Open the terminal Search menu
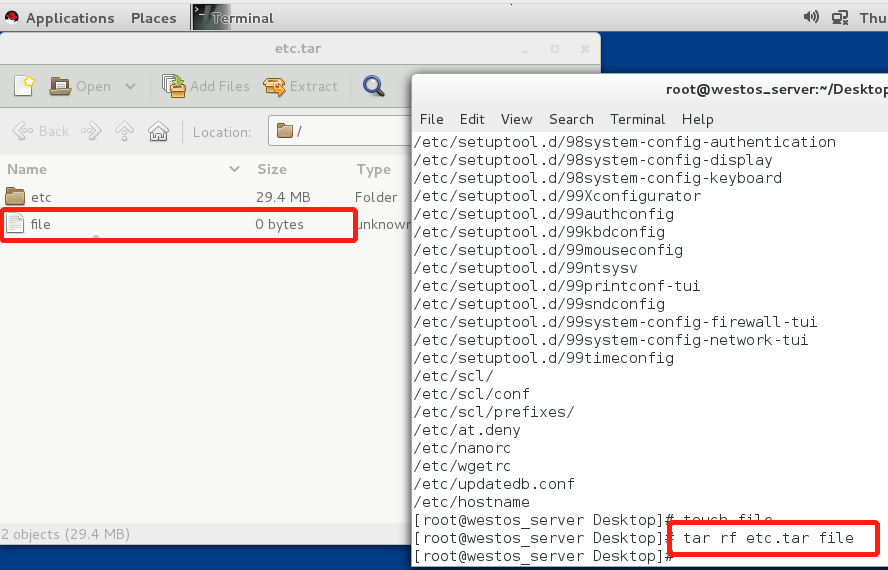Viewport: 888px width, 570px height. click(571, 120)
